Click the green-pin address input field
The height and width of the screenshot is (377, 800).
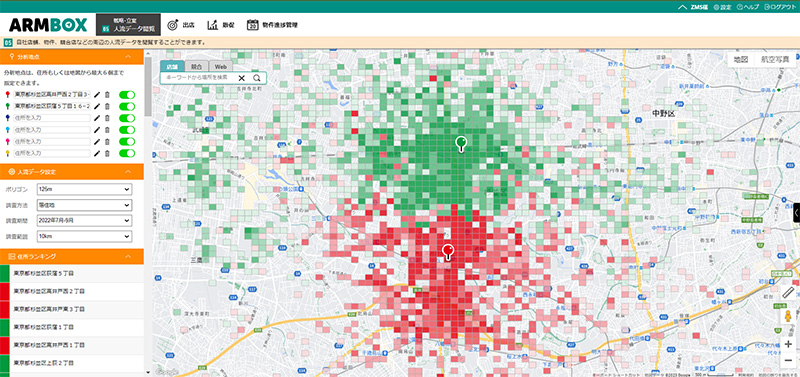[52, 106]
